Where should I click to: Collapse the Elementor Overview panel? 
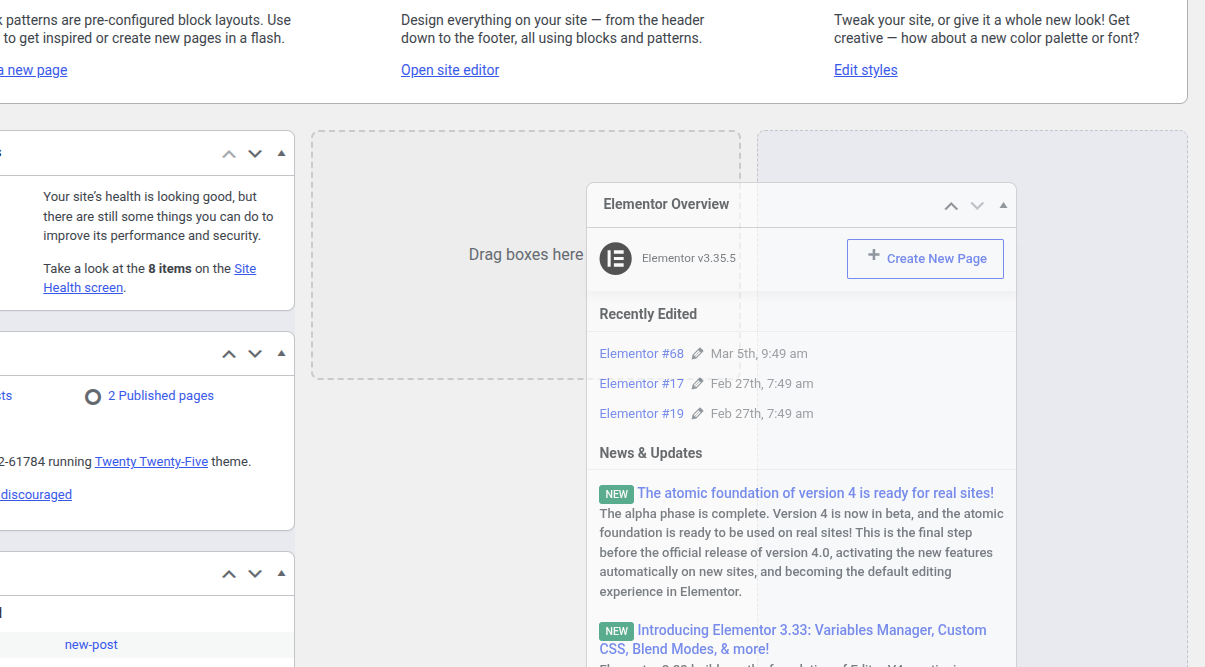[x=1003, y=206]
